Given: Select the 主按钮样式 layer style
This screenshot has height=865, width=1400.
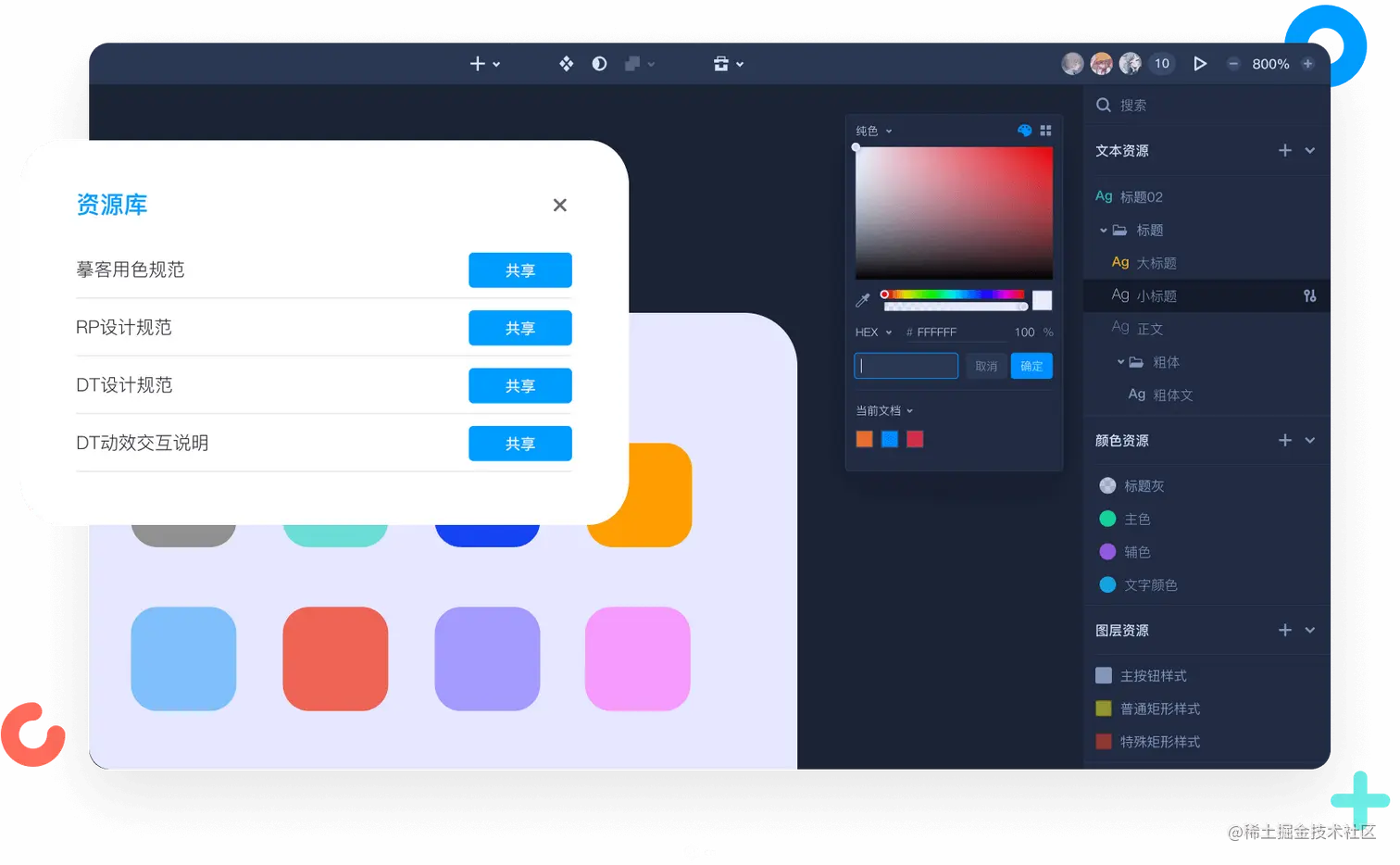Looking at the screenshot, I should click(x=1141, y=675).
